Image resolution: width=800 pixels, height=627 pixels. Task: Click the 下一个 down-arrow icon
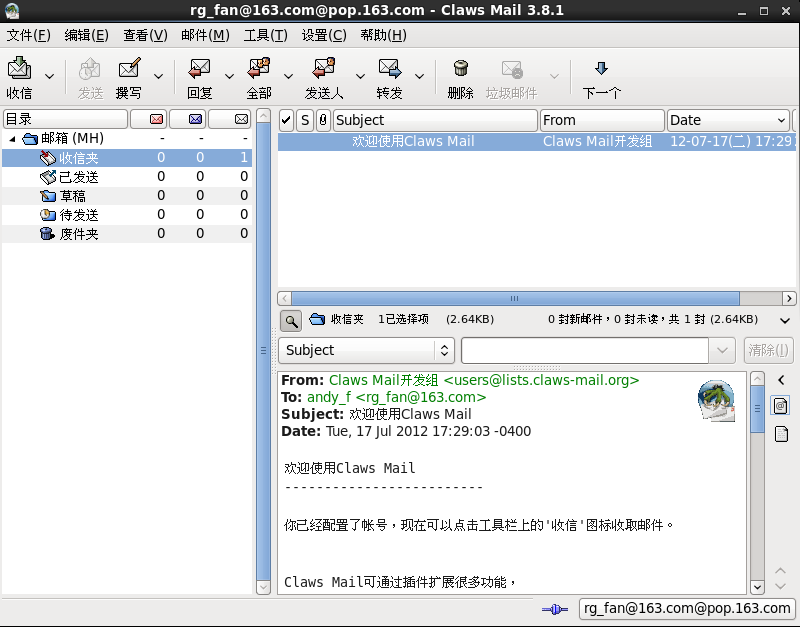coord(602,68)
